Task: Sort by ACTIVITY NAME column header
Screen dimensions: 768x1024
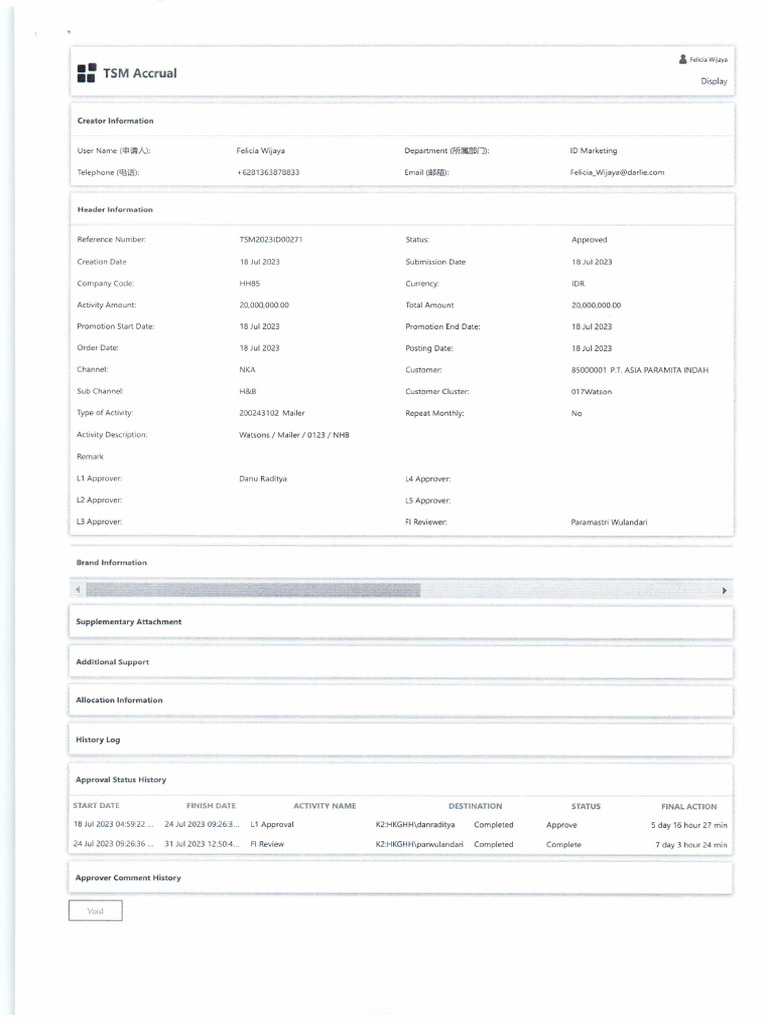Action: click(x=325, y=806)
